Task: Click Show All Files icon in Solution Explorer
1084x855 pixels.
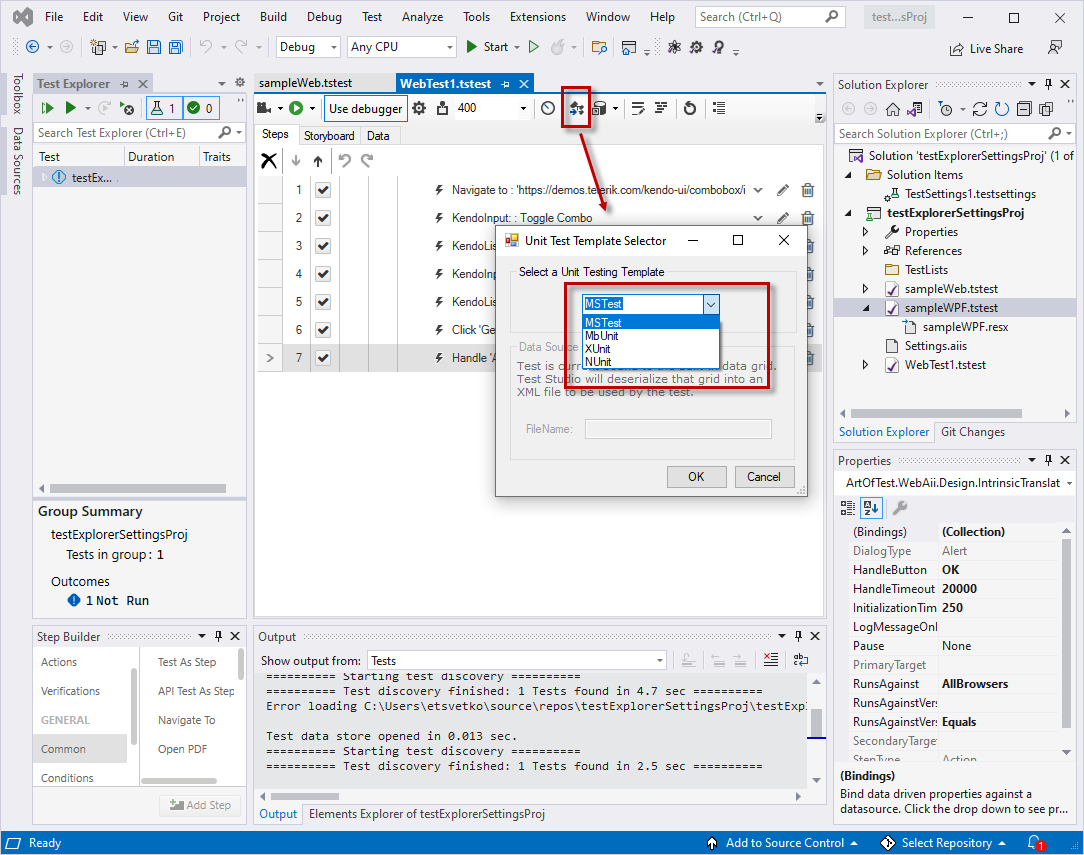Action: 1047,109
